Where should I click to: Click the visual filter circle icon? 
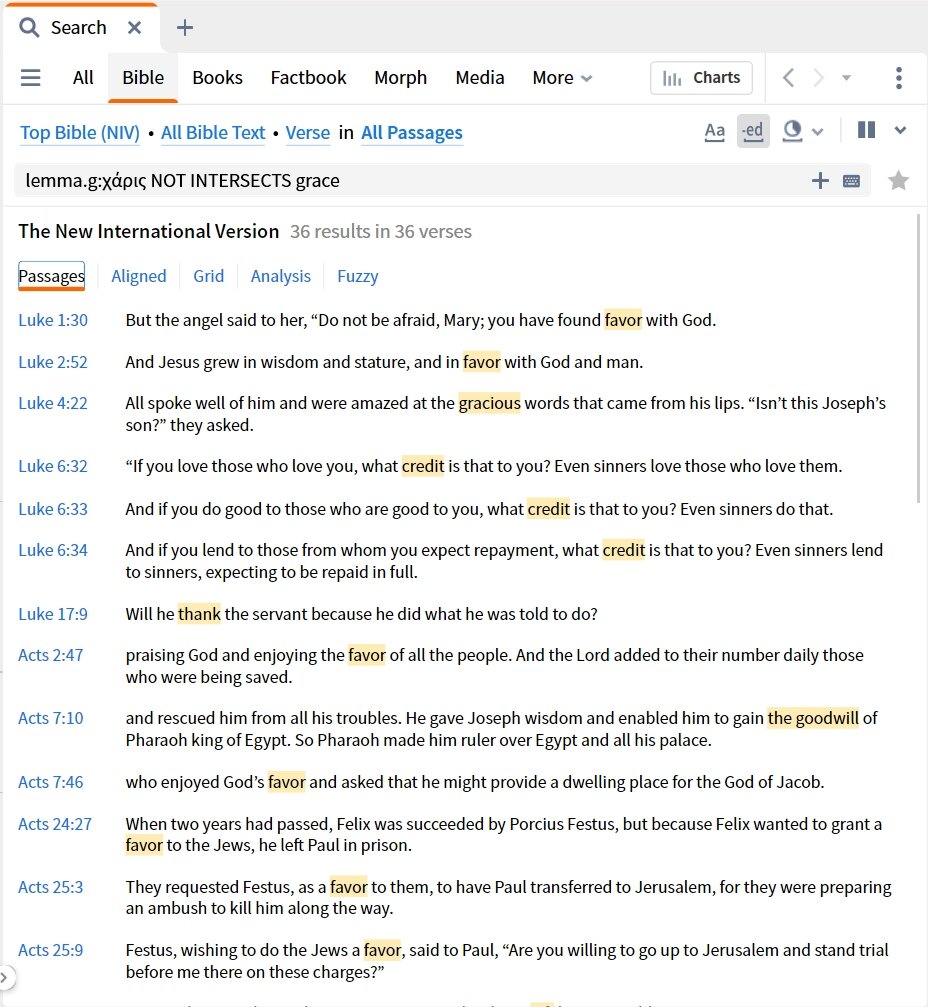[x=792, y=131]
